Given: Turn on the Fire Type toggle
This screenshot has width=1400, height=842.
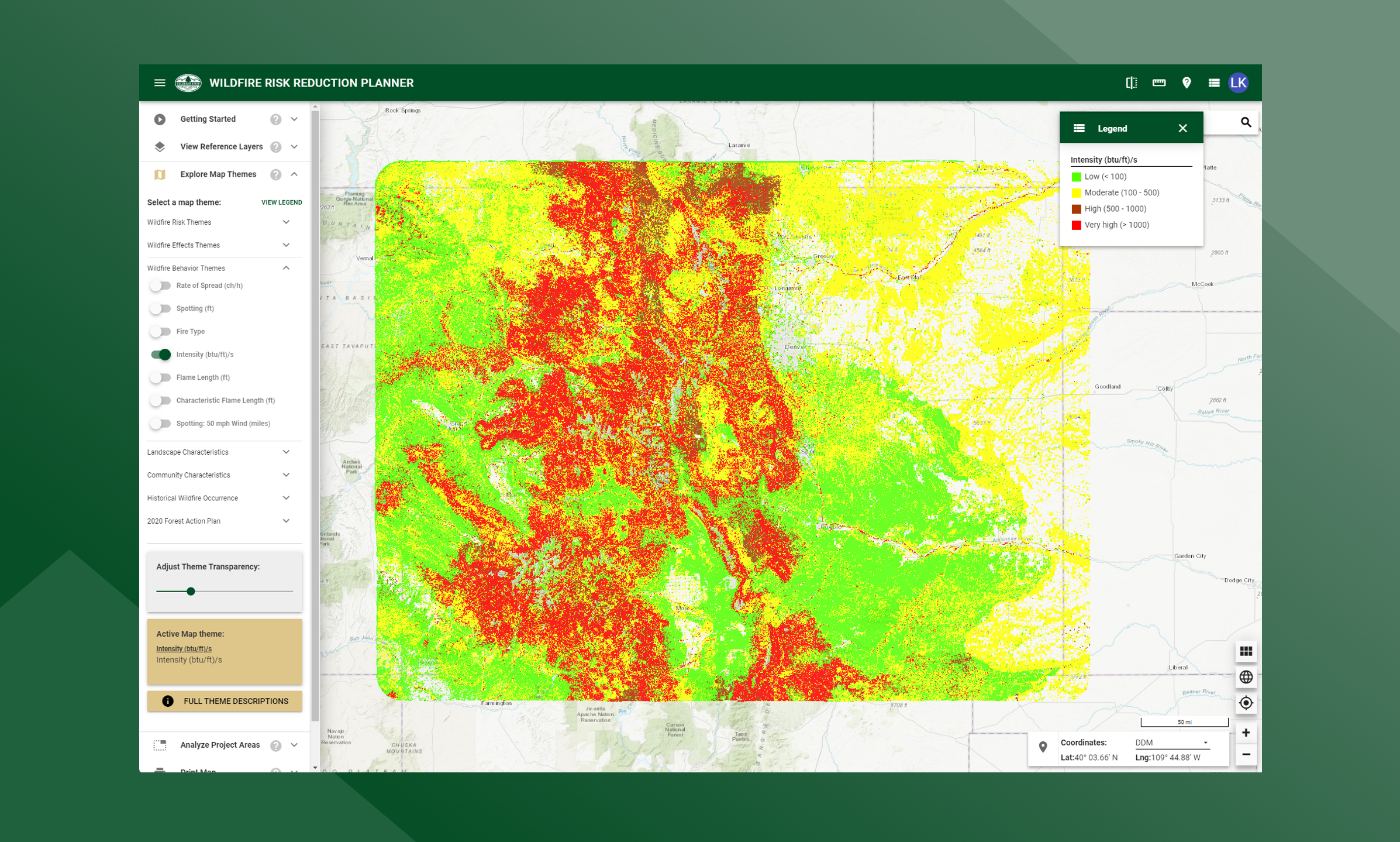Looking at the screenshot, I should (x=160, y=332).
